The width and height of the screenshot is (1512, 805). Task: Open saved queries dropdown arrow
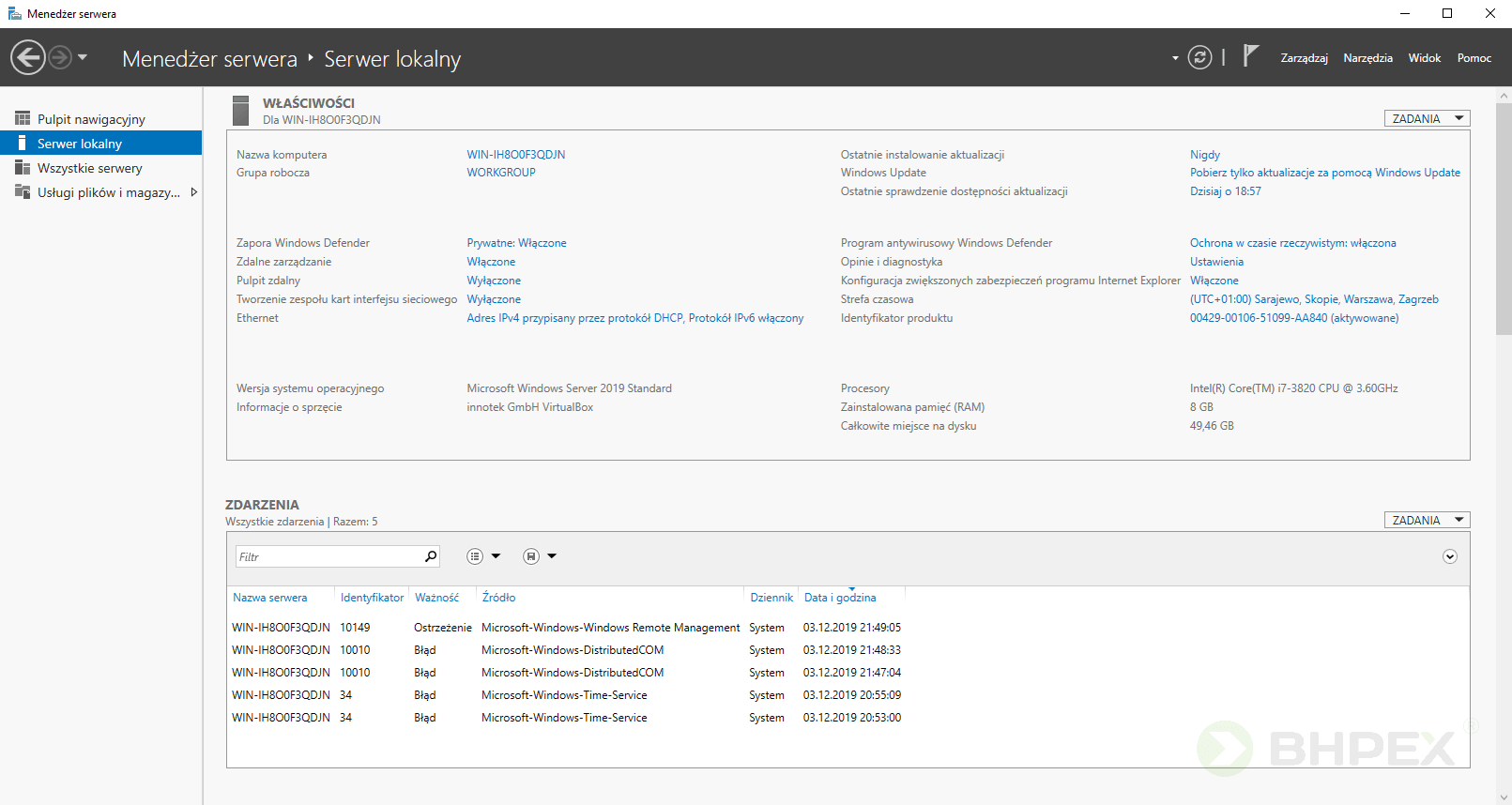click(x=552, y=556)
